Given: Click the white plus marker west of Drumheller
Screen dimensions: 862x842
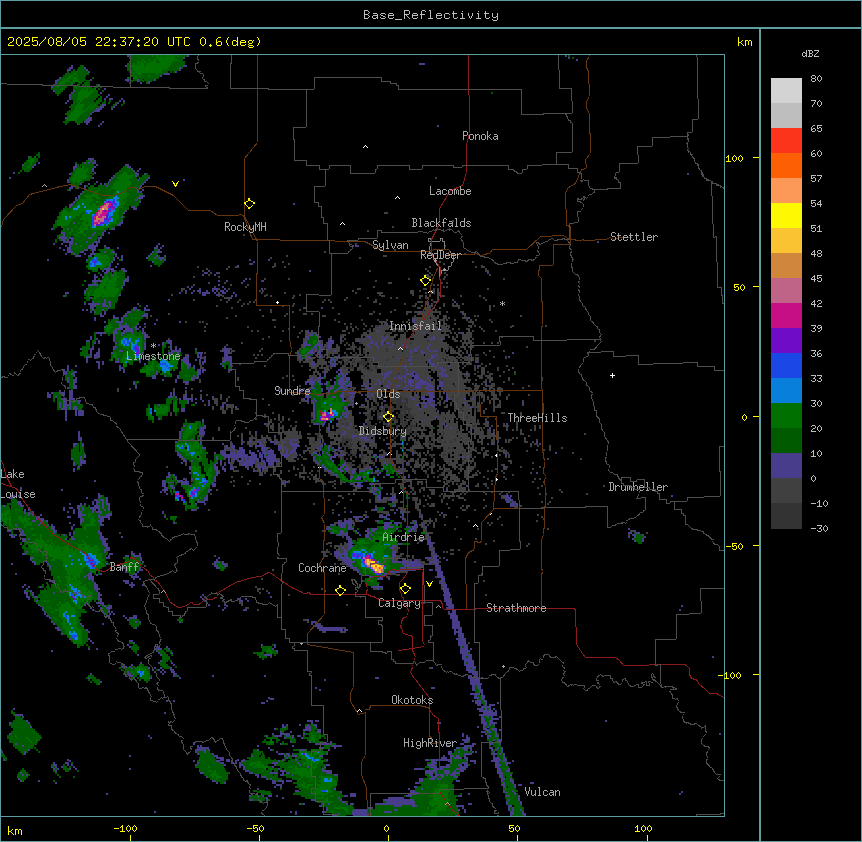Looking at the screenshot, I should pos(612,375).
